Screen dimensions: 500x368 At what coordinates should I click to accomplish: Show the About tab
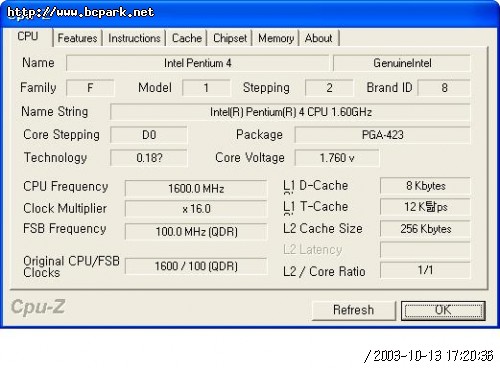[319, 38]
